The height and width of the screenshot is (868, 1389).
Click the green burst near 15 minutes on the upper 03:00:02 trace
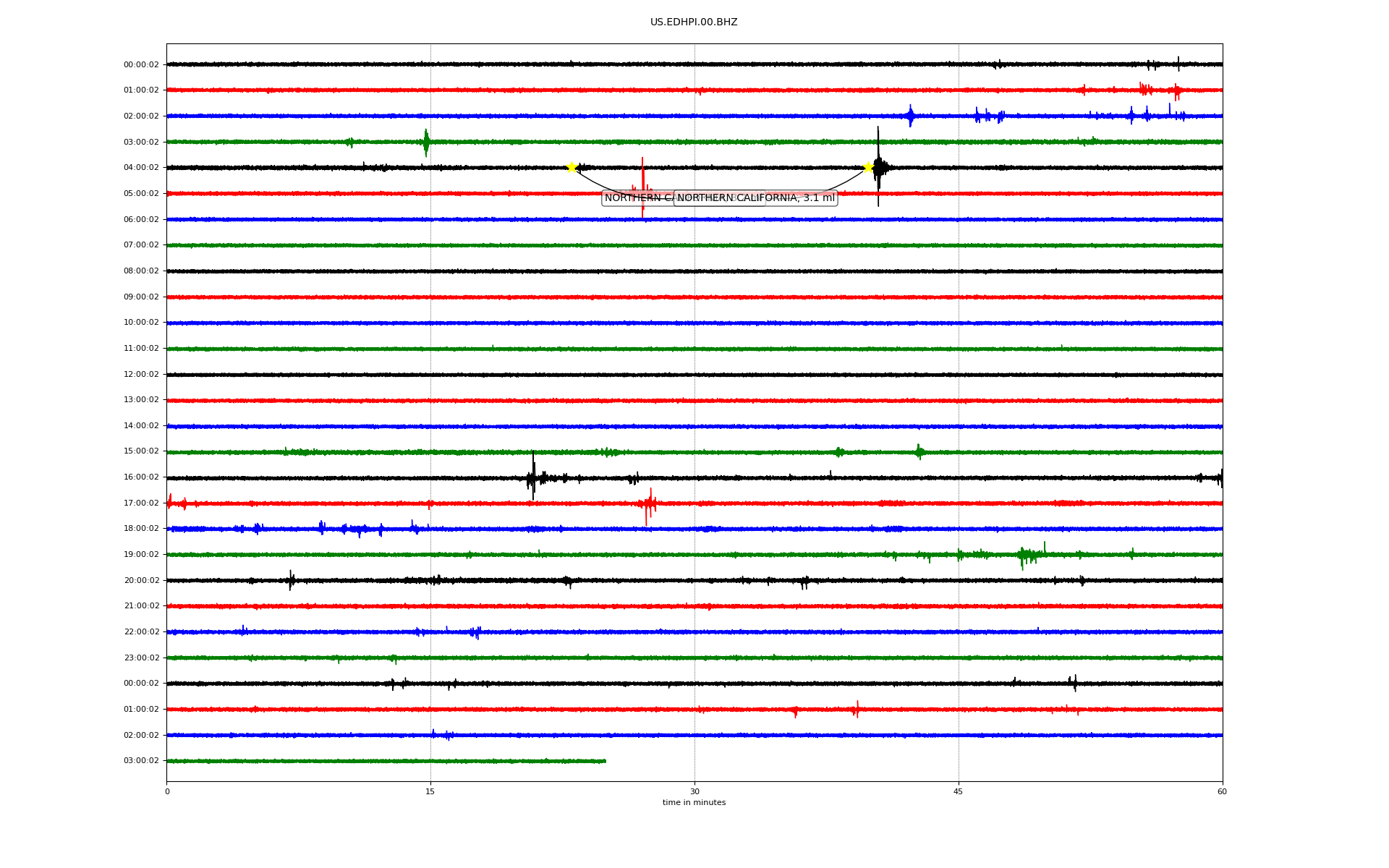pos(426,142)
